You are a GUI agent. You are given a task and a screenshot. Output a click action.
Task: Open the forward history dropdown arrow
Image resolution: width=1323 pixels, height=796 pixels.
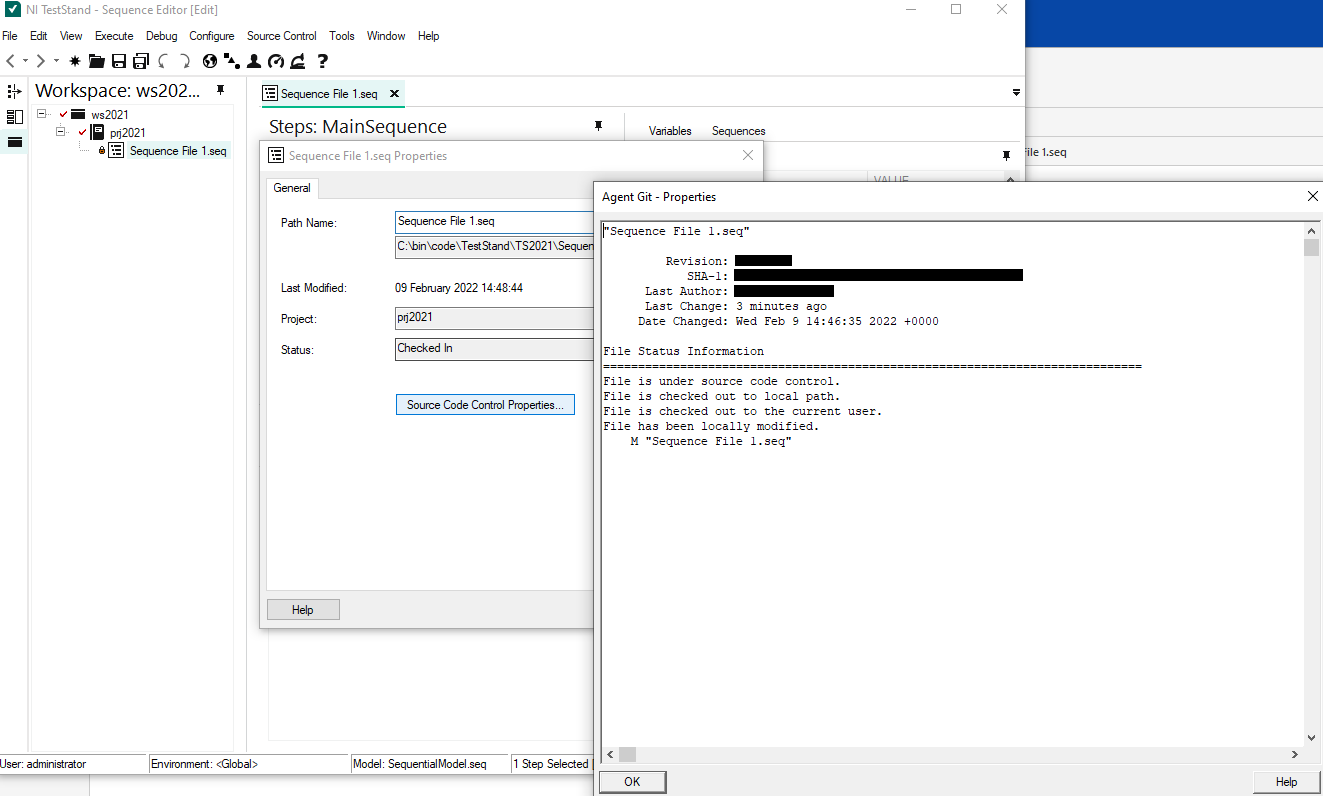(56, 61)
